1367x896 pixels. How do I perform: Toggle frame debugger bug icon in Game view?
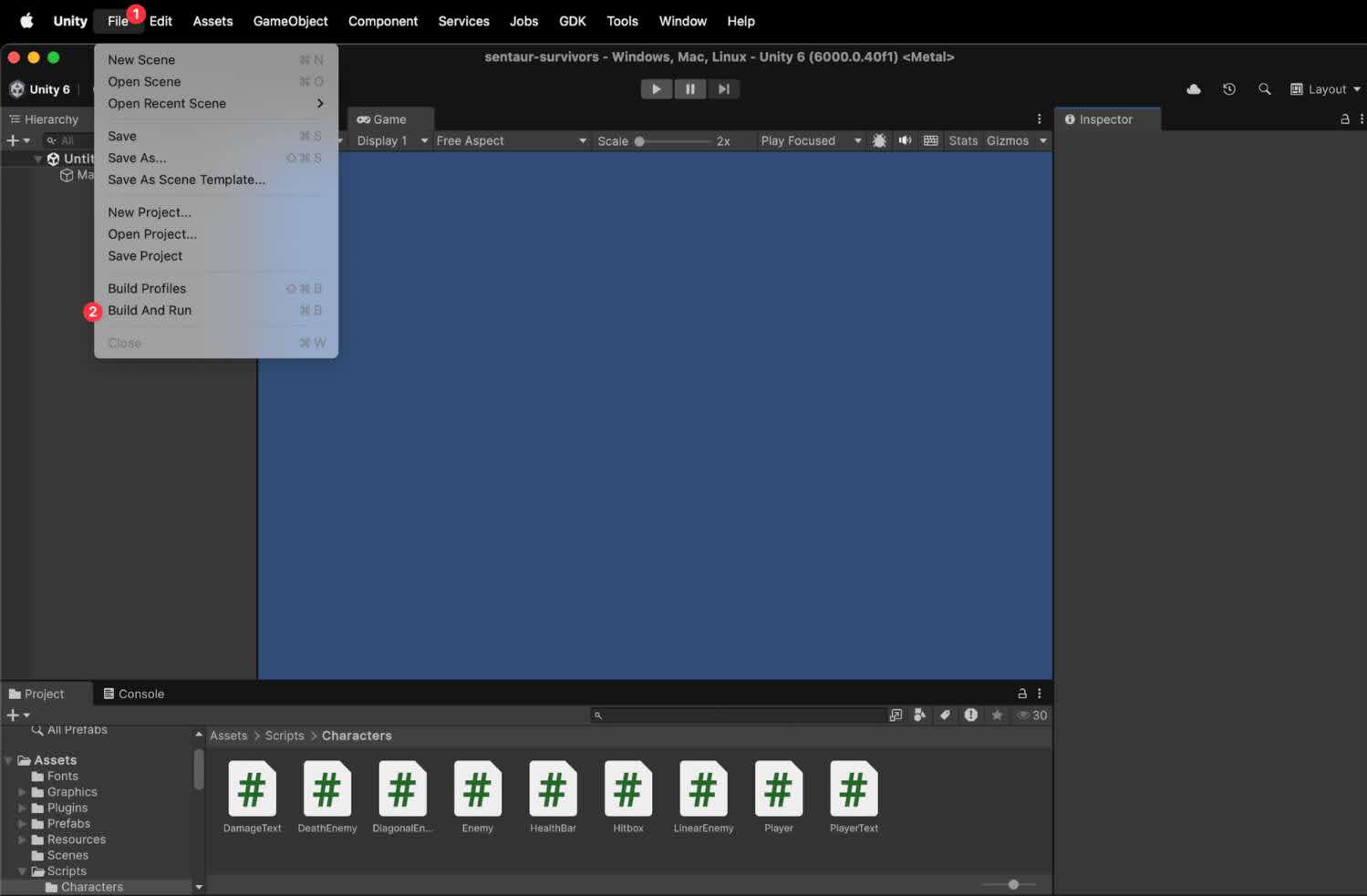879,140
